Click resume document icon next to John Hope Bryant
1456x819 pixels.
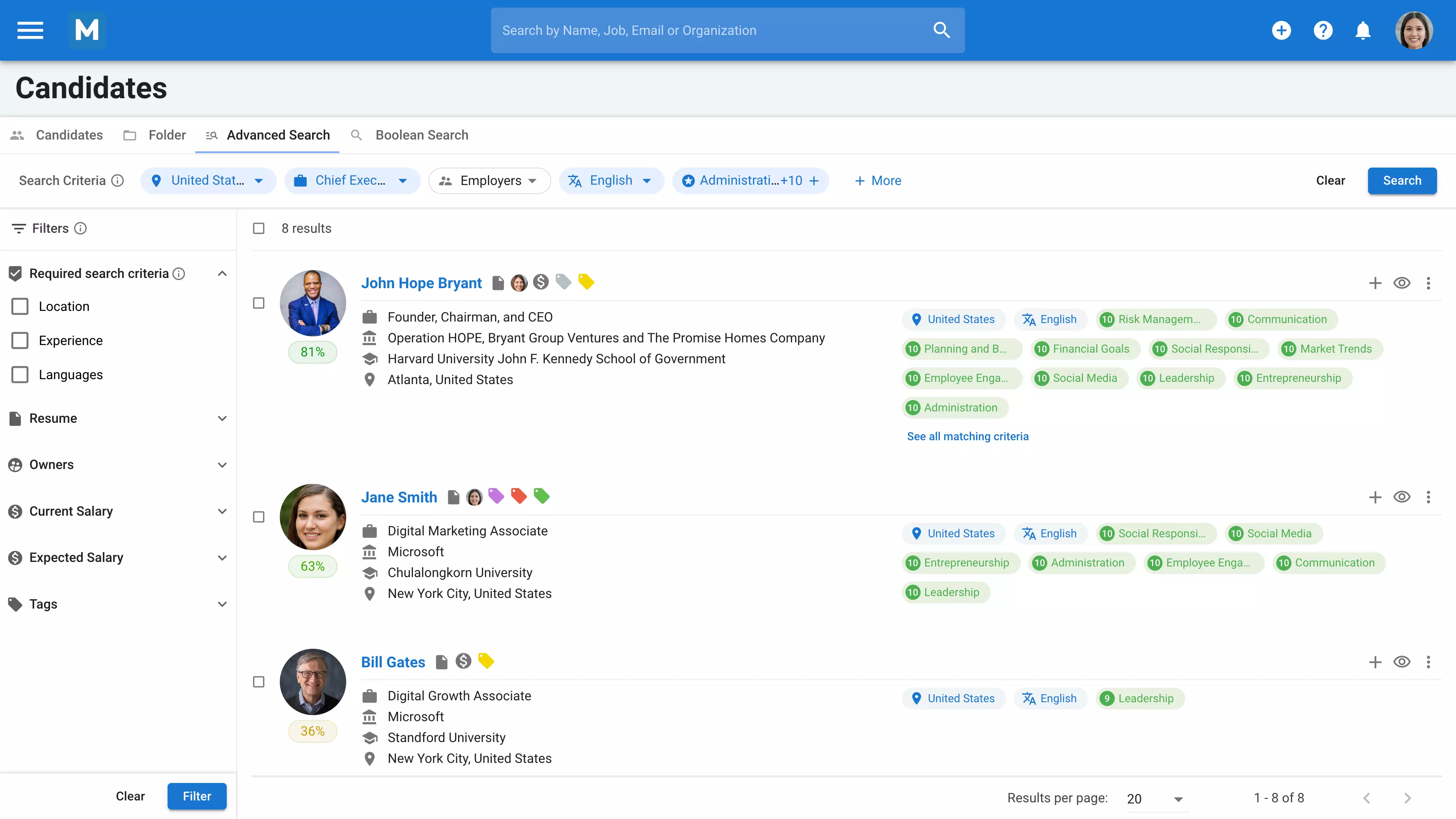click(x=497, y=282)
